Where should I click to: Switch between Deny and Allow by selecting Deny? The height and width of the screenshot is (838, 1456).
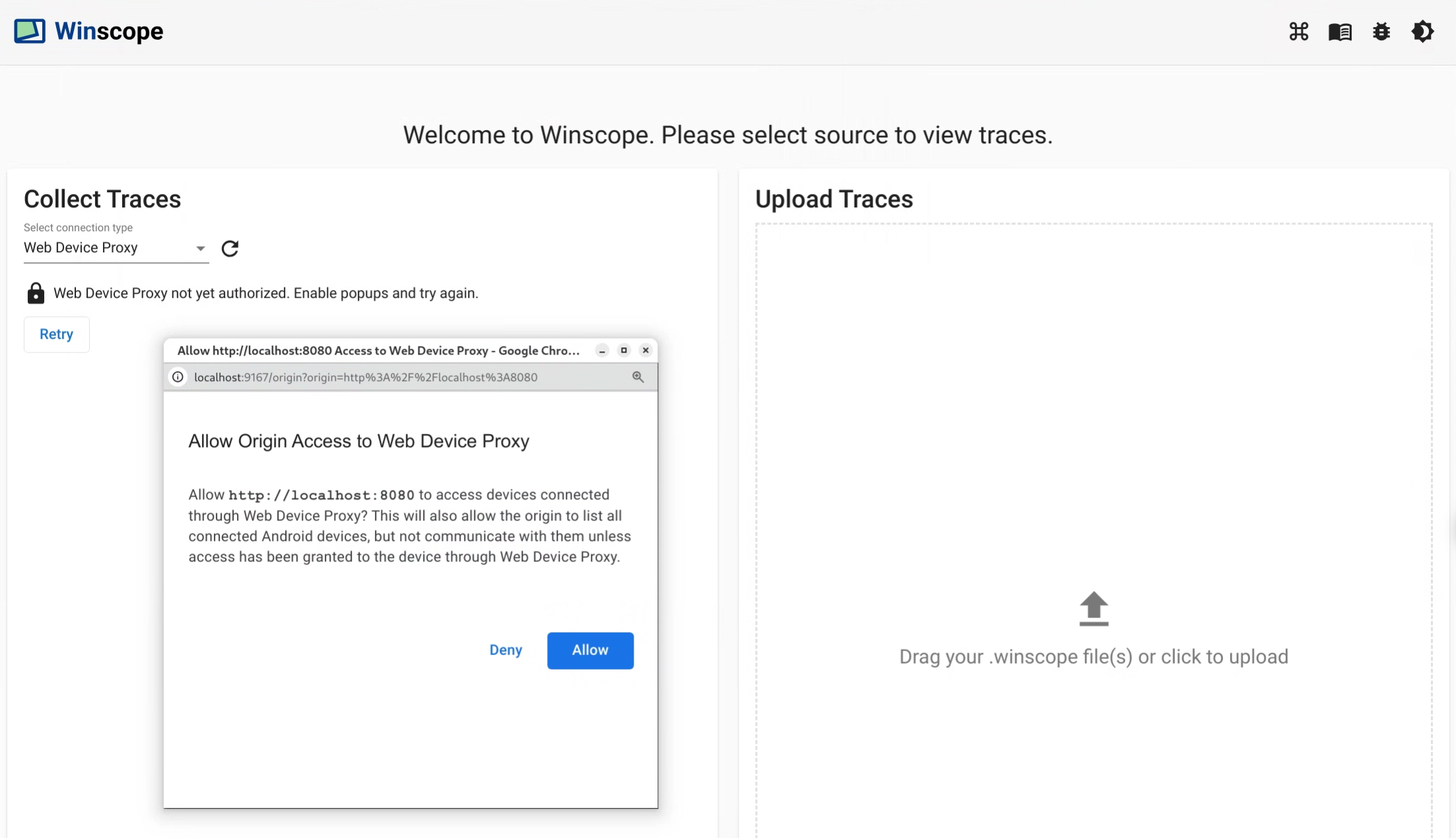(x=506, y=650)
